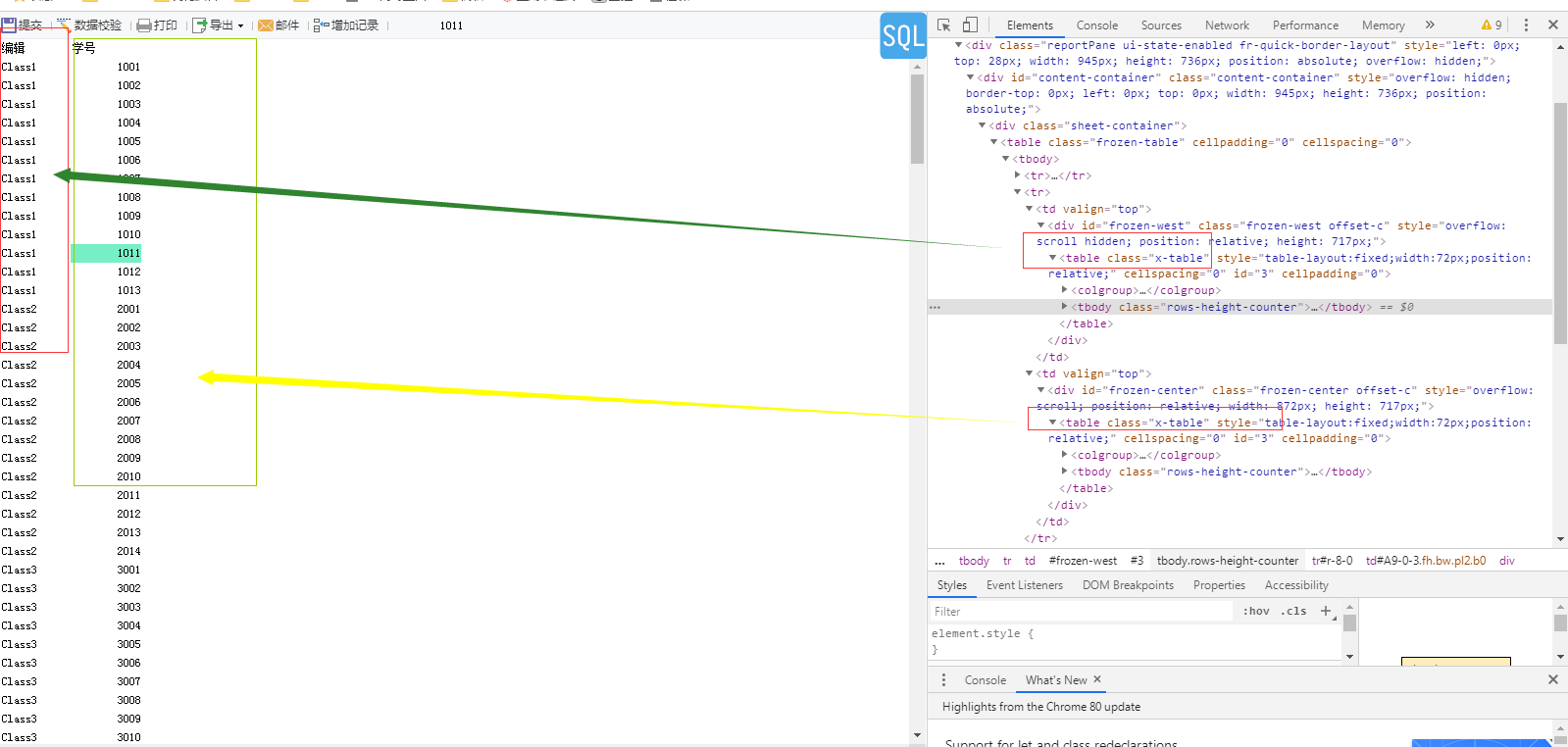Select the cell with student number 2005
The image size is (1568, 747).
tap(128, 383)
